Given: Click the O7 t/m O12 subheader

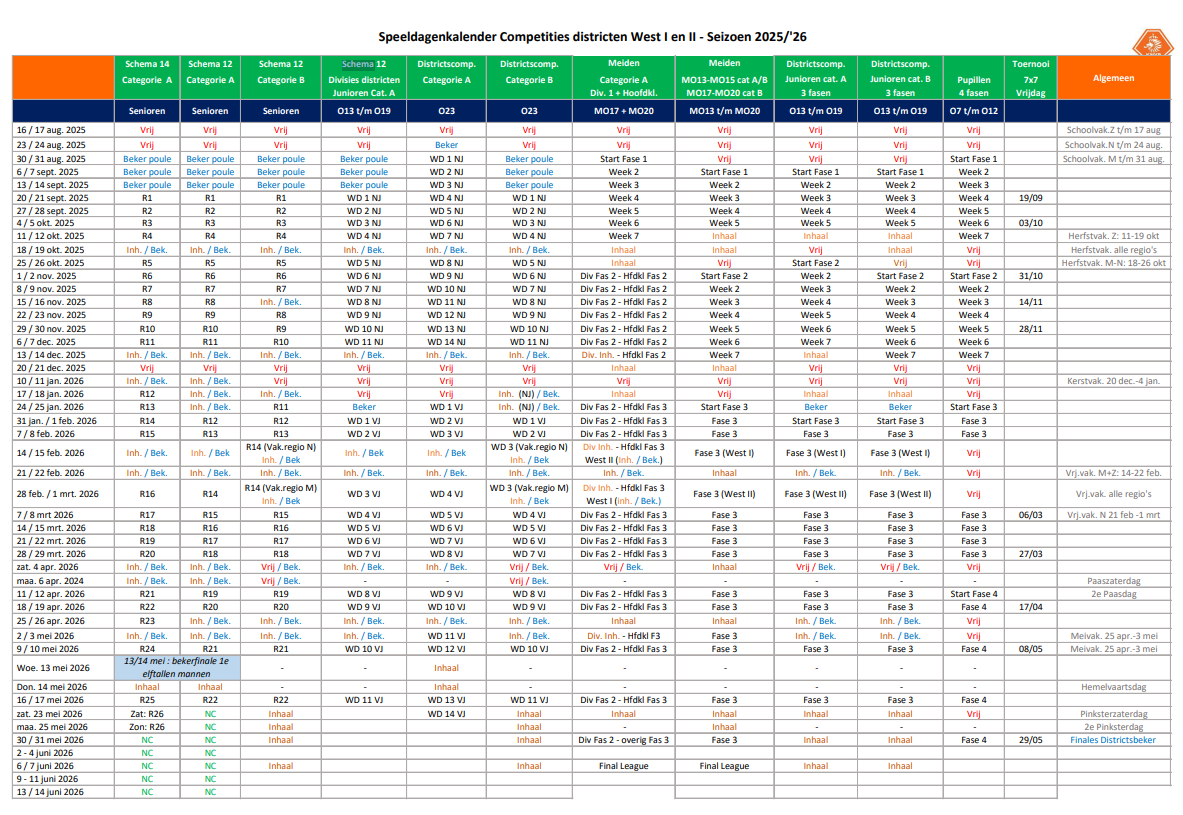Looking at the screenshot, I should coord(973,111).
